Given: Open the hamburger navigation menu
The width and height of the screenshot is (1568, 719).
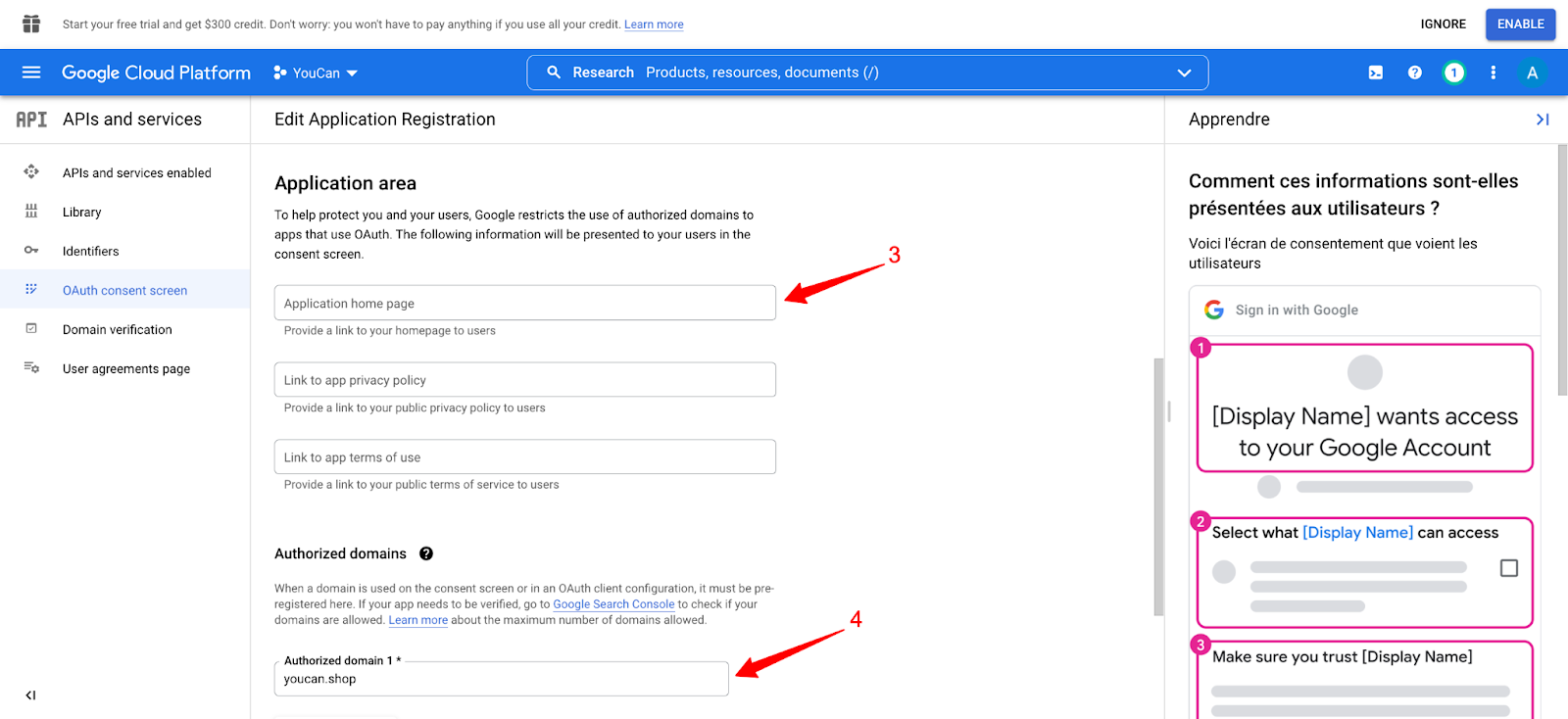Looking at the screenshot, I should [x=31, y=72].
